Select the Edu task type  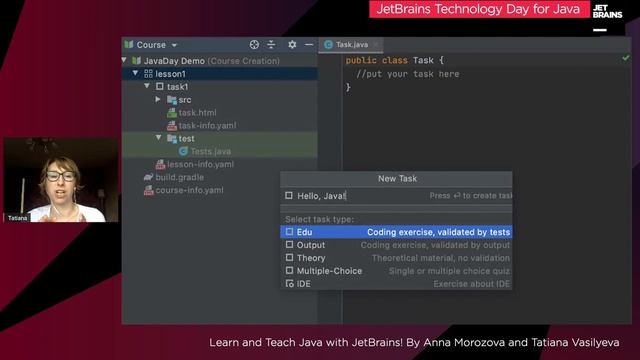pyautogui.click(x=396, y=232)
